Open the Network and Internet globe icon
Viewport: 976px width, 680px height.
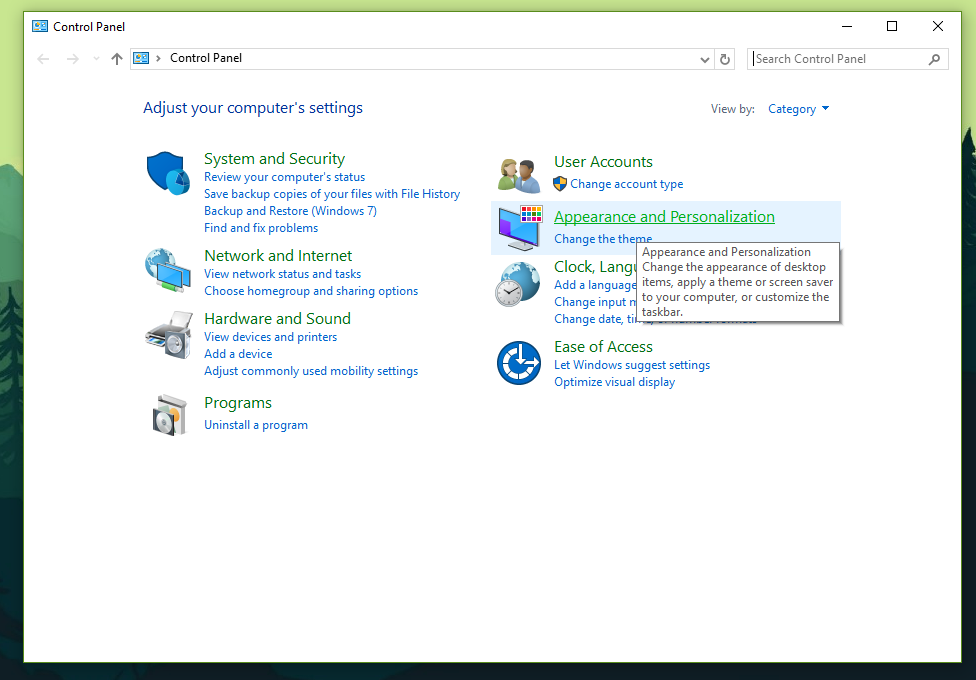click(x=168, y=270)
